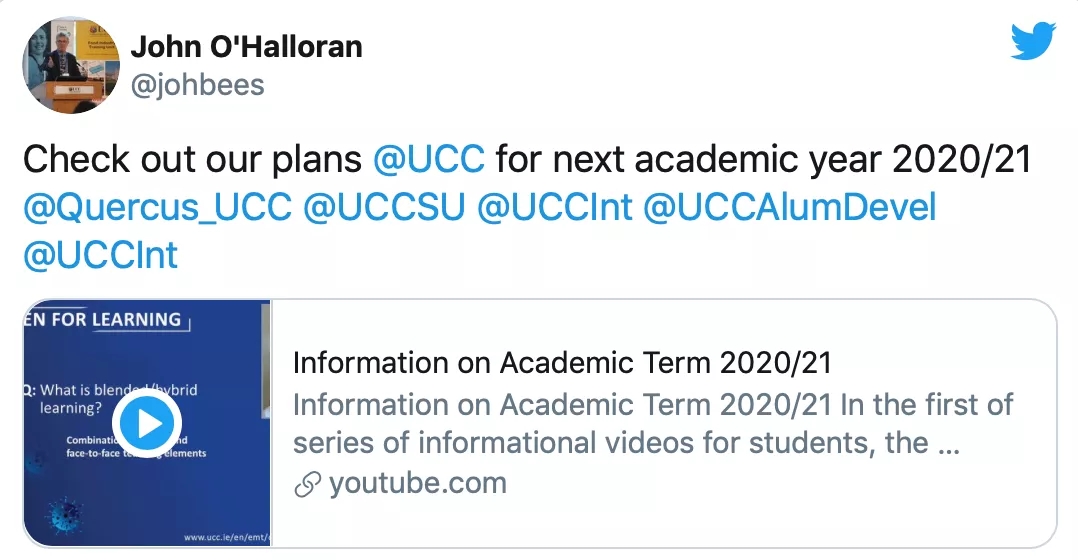Click the Twitter bird logo

(1033, 41)
